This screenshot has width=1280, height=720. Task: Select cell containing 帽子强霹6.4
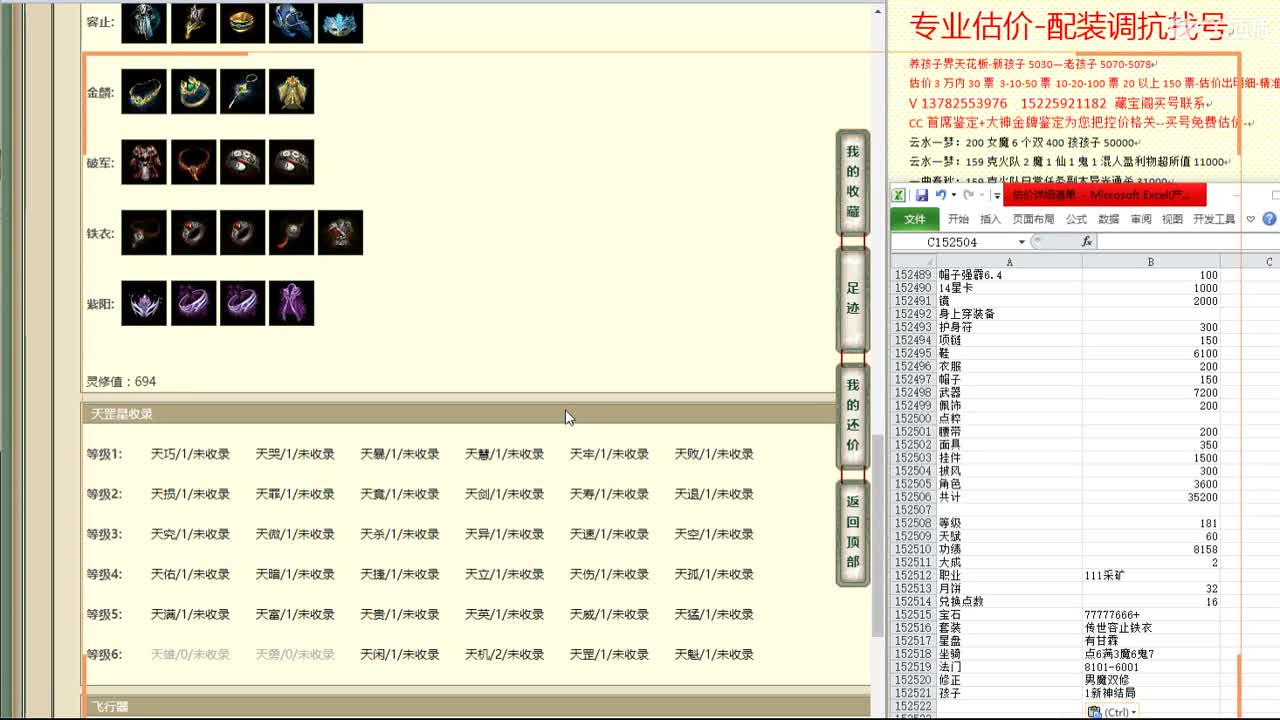(x=1009, y=275)
